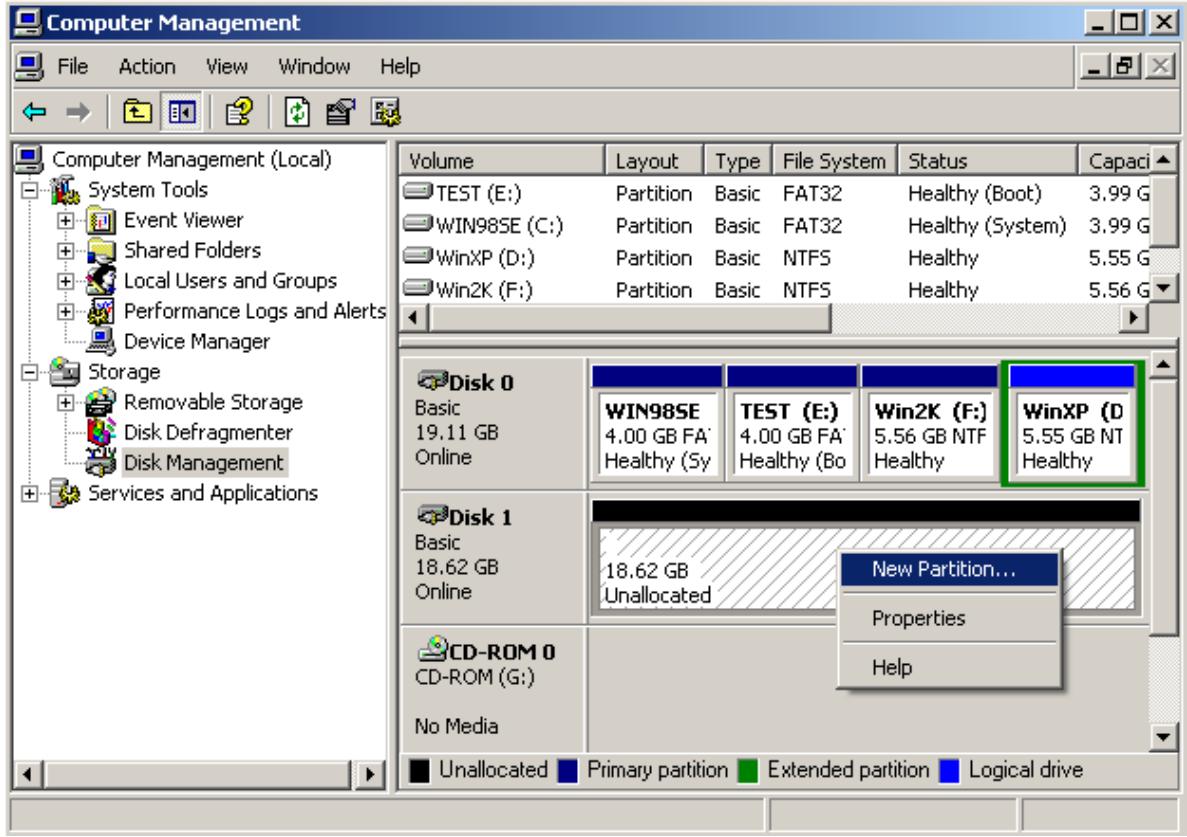Click the TEST (E:) volume drive icon

click(418, 191)
